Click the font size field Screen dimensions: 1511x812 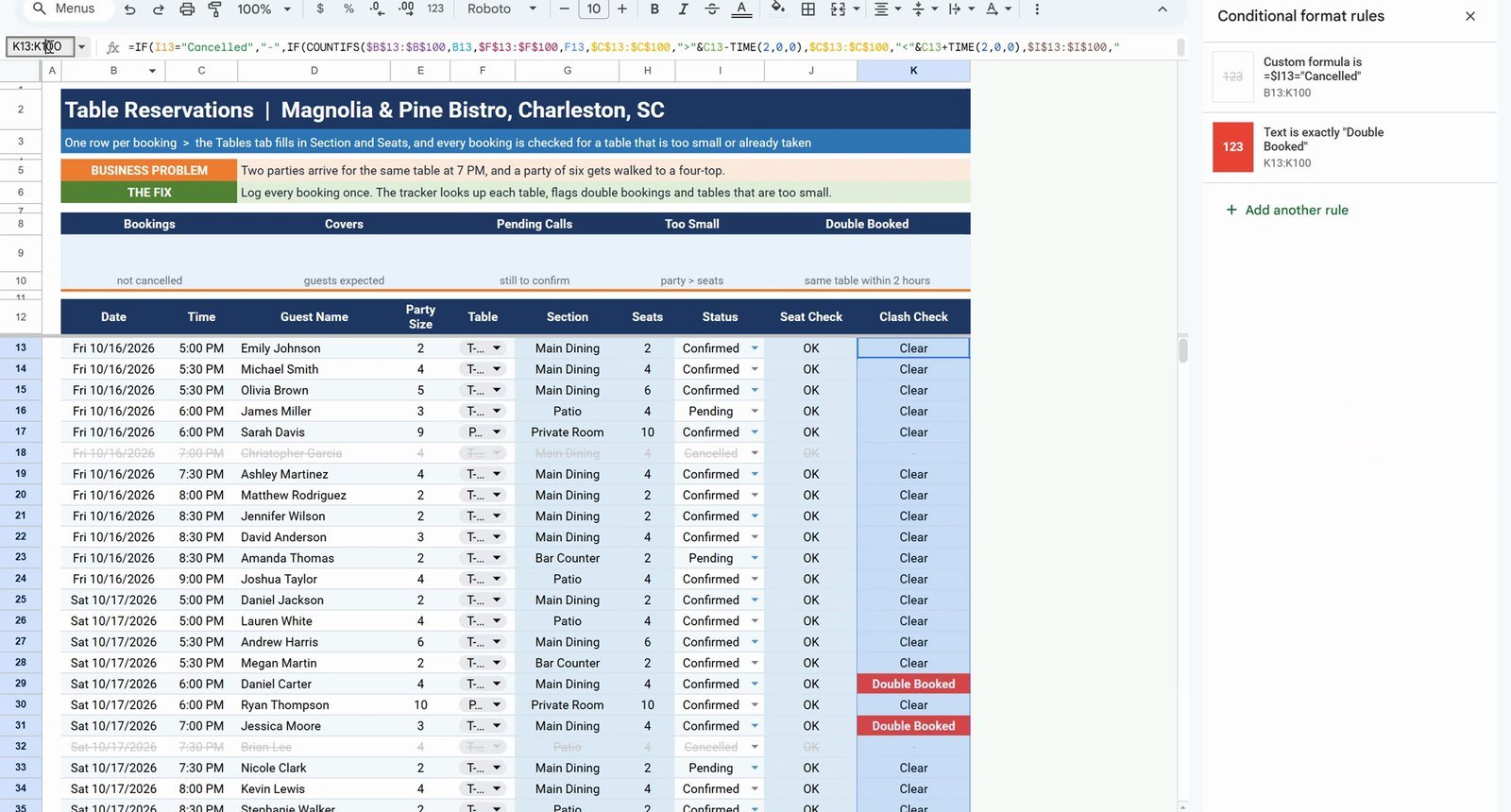tap(593, 9)
